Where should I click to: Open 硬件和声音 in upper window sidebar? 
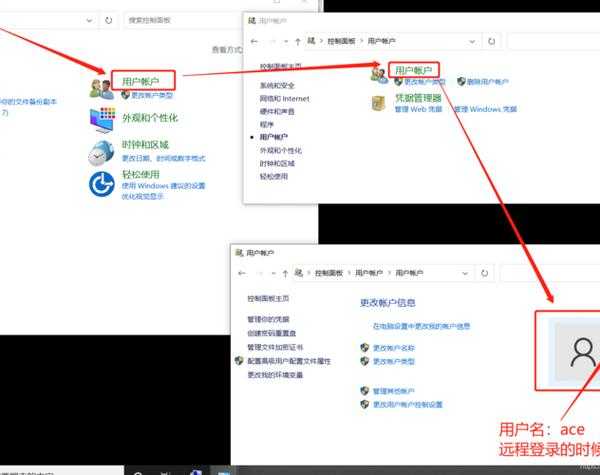coord(277,111)
